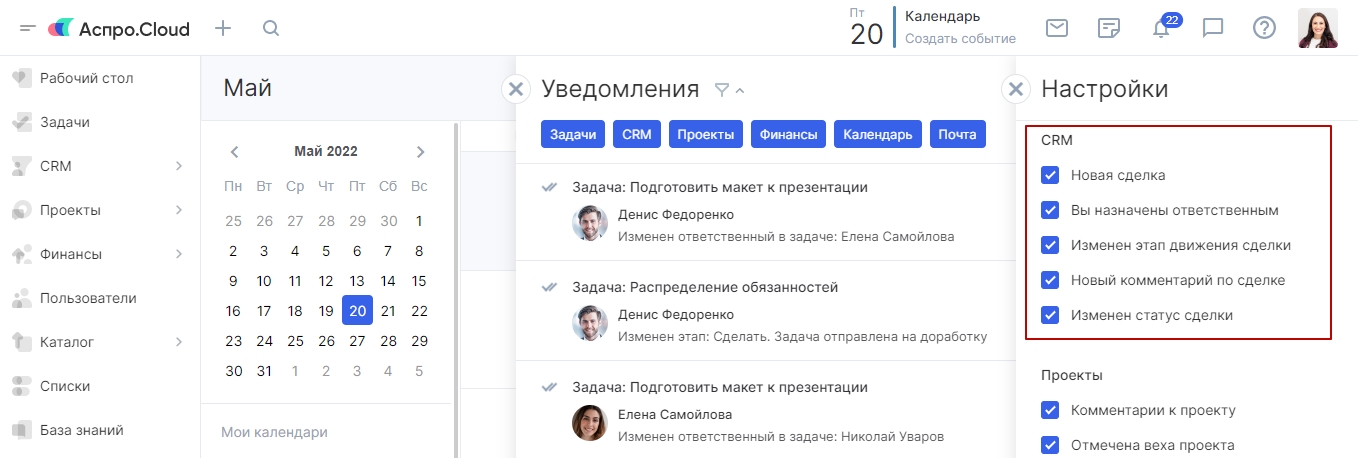1358x458 pixels.
Task: Select May 31 in mini calendar
Action: click(264, 371)
